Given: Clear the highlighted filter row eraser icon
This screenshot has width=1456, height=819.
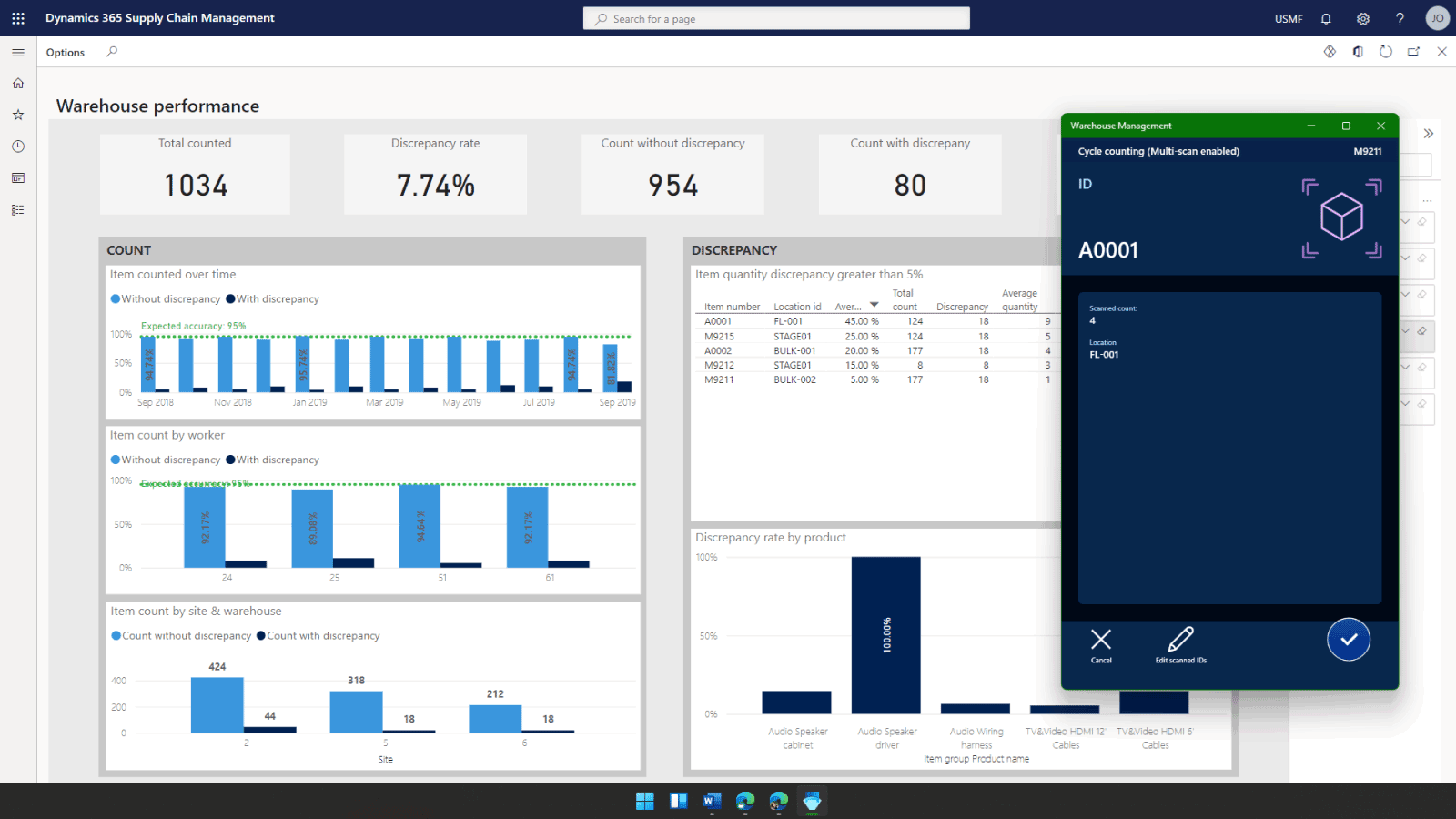Looking at the screenshot, I should [x=1421, y=331].
